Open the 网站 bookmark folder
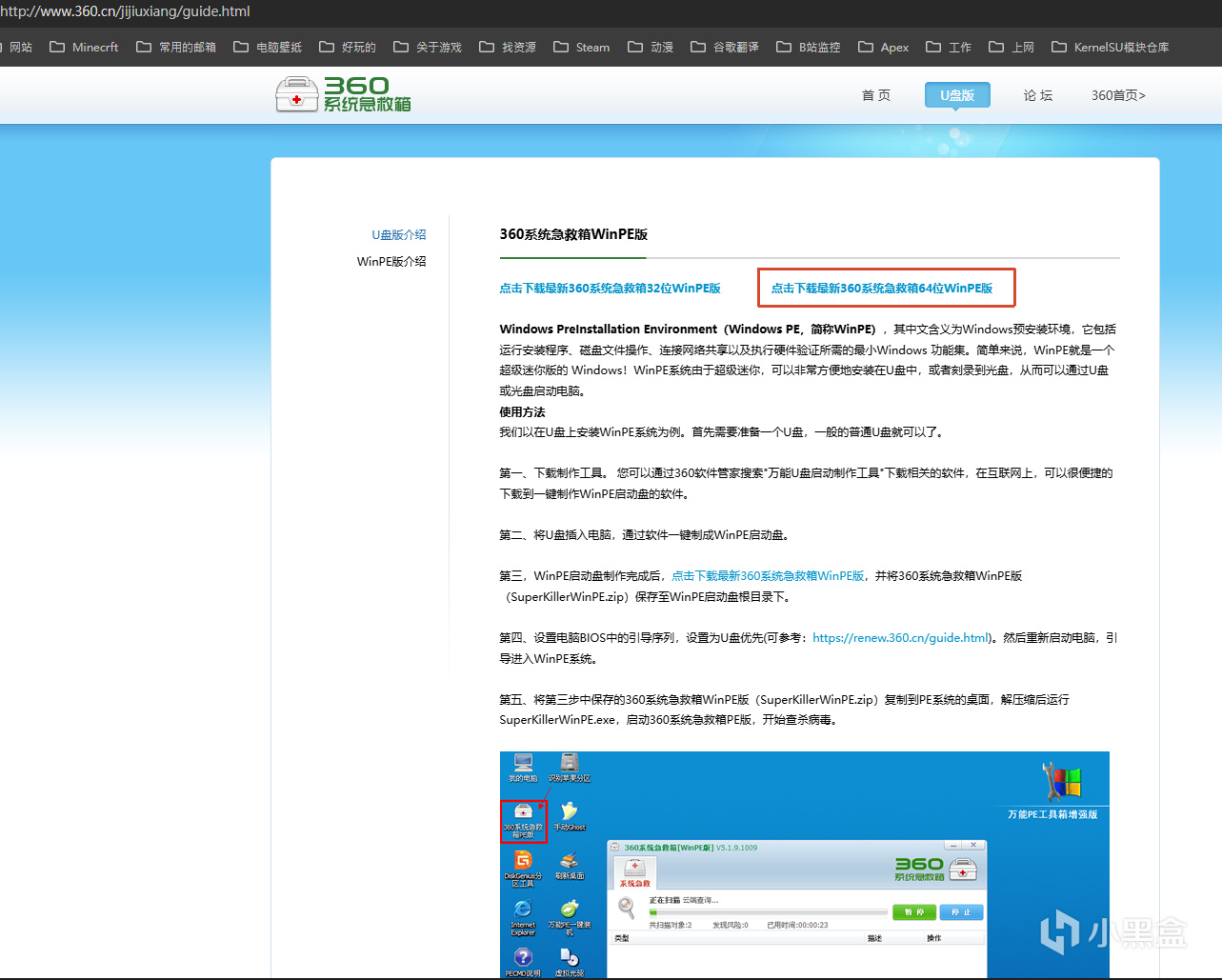The height and width of the screenshot is (980, 1222). point(16,47)
